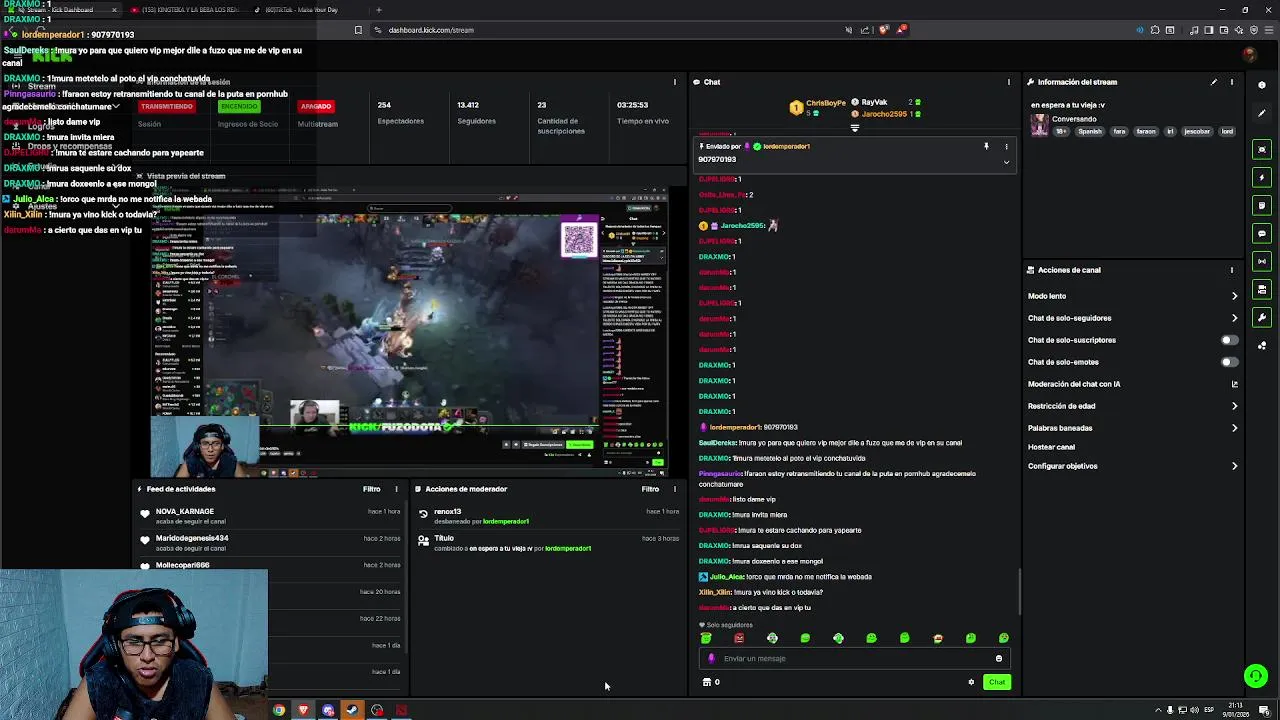Open Acciones de canal options menu
1280x720 pixels.
(1232, 270)
